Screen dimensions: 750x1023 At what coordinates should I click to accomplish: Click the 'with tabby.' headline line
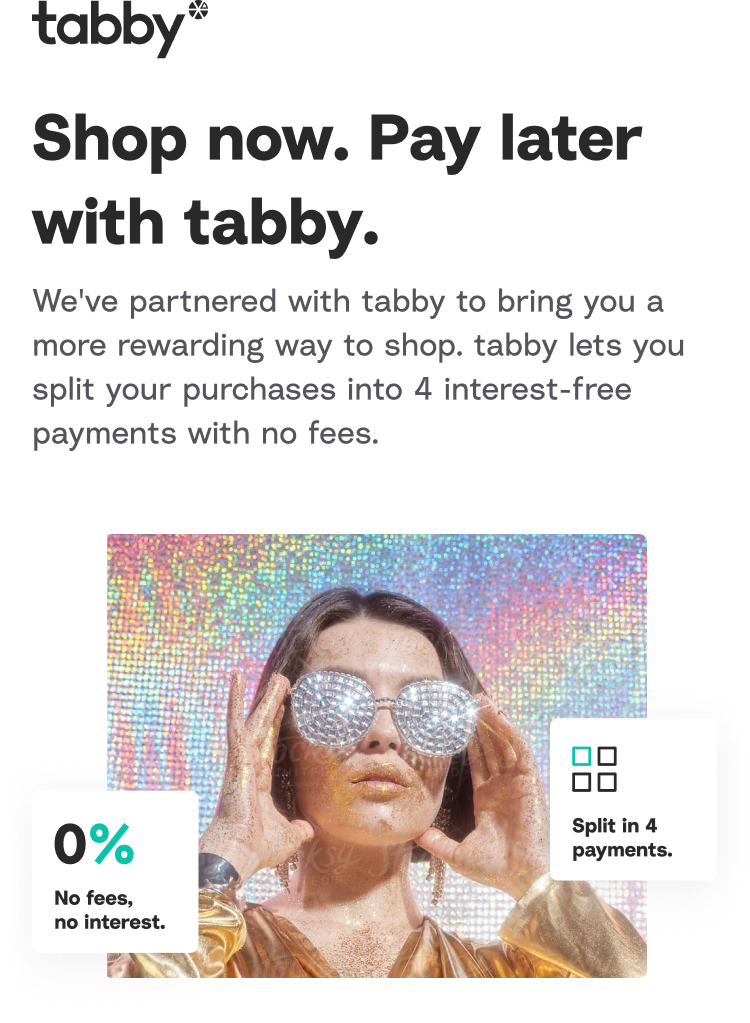point(205,223)
